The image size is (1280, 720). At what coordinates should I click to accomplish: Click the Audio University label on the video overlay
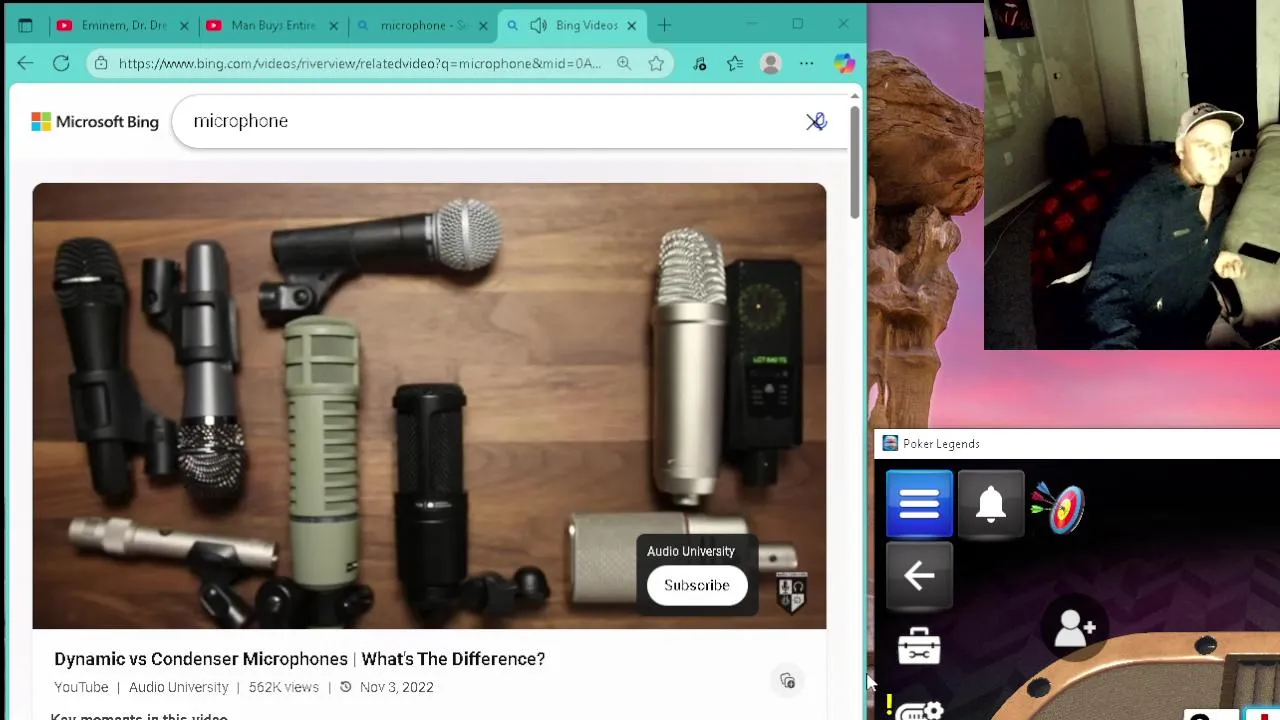(x=690, y=551)
